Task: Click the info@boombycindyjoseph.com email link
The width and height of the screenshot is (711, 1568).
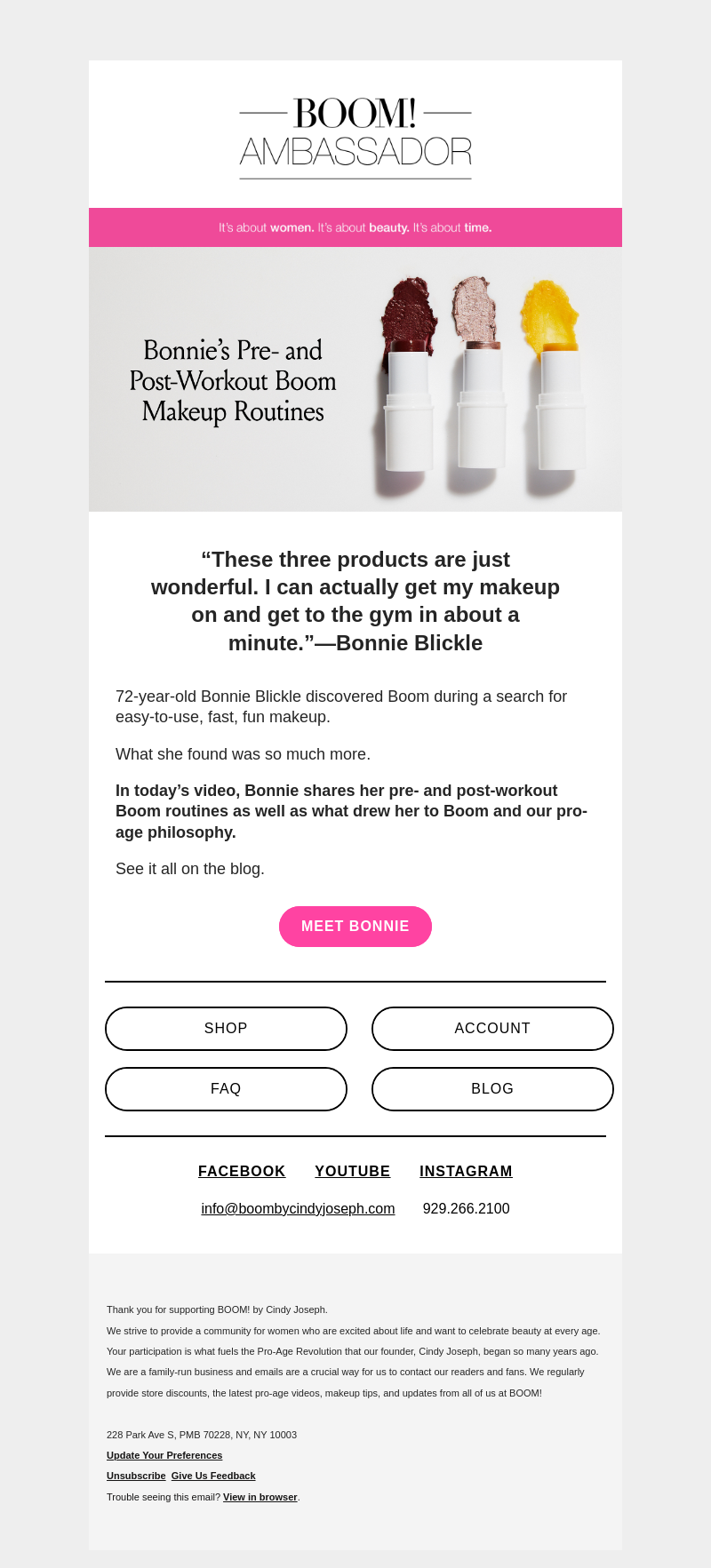Action: (298, 1209)
